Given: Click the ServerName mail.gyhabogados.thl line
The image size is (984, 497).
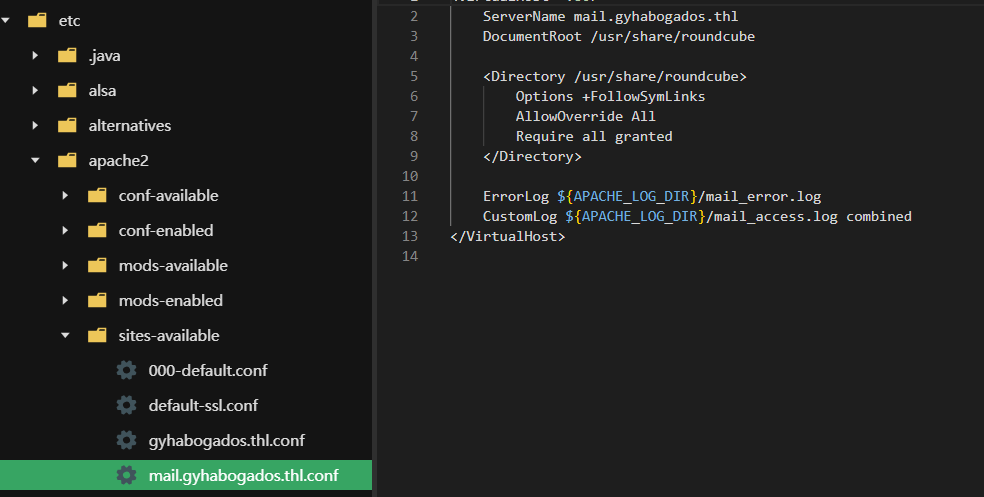Looking at the screenshot, I should [610, 16].
